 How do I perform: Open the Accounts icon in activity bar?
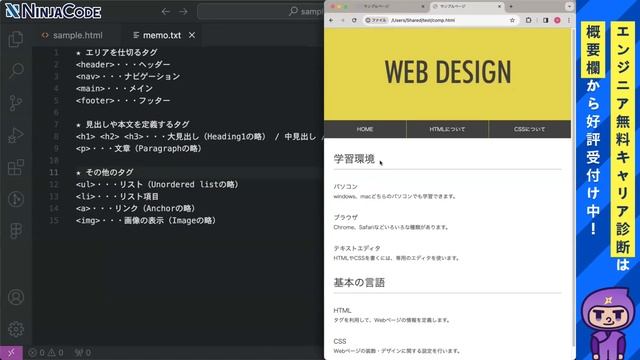click(x=16, y=297)
